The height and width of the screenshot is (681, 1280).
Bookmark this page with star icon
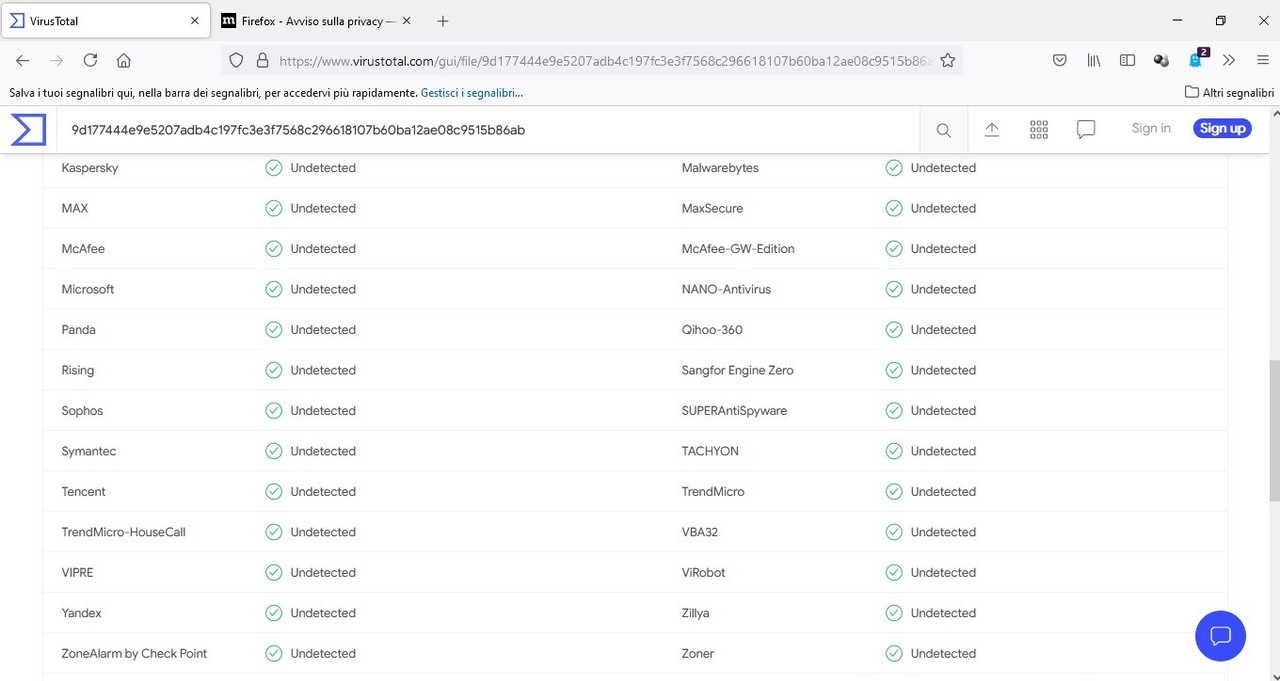click(x=948, y=60)
